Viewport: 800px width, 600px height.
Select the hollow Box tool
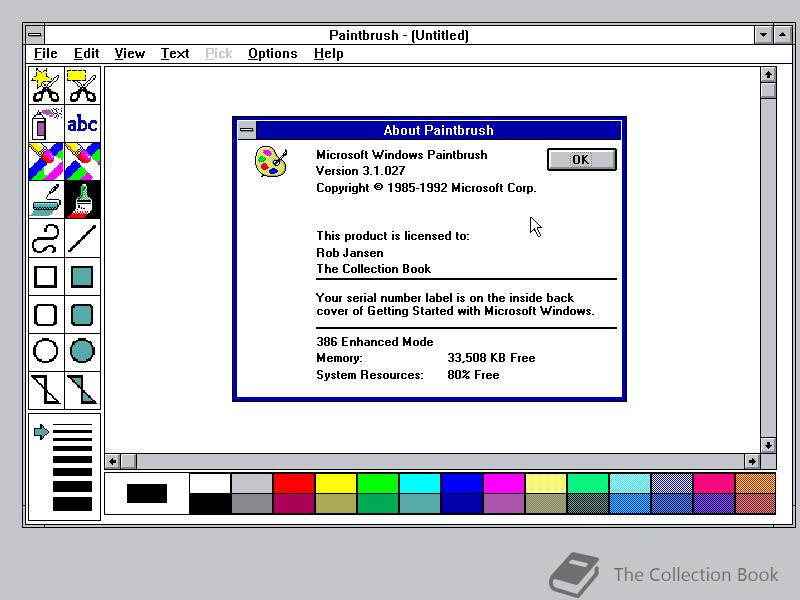pos(46,277)
